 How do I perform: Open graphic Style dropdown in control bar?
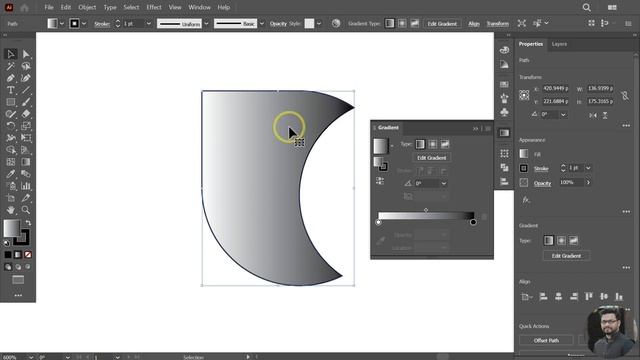point(319,24)
